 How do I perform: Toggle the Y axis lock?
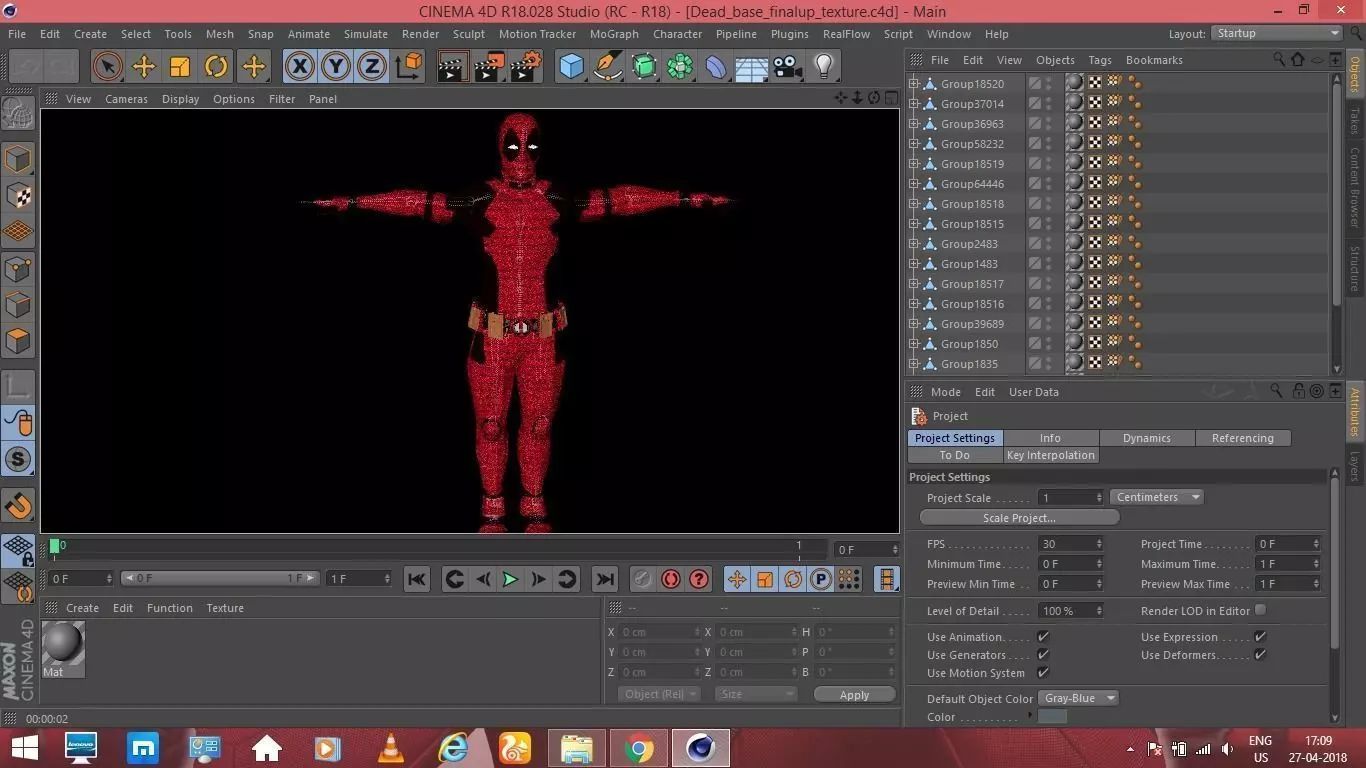(336, 67)
